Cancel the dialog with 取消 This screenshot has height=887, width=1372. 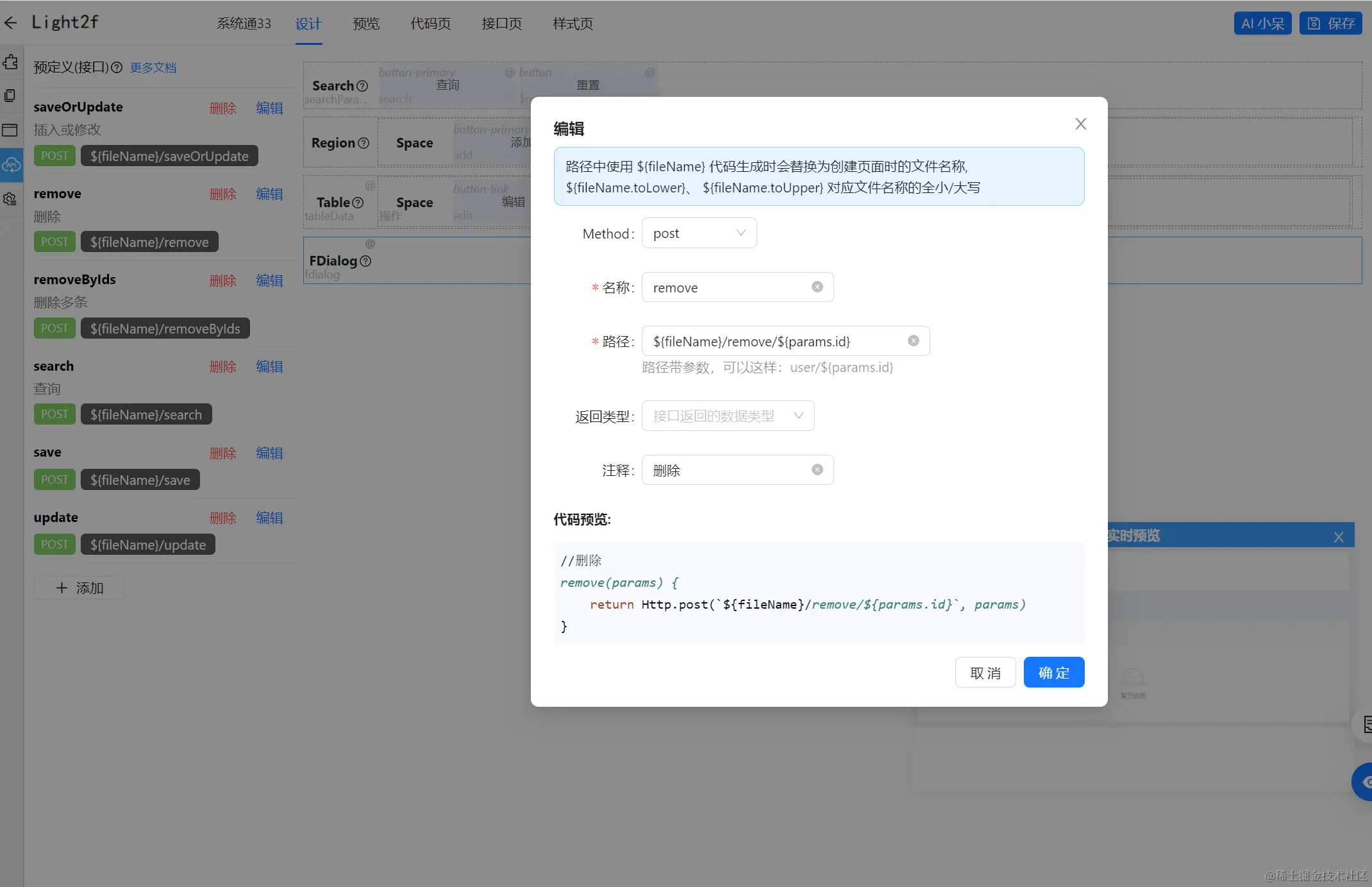click(985, 672)
